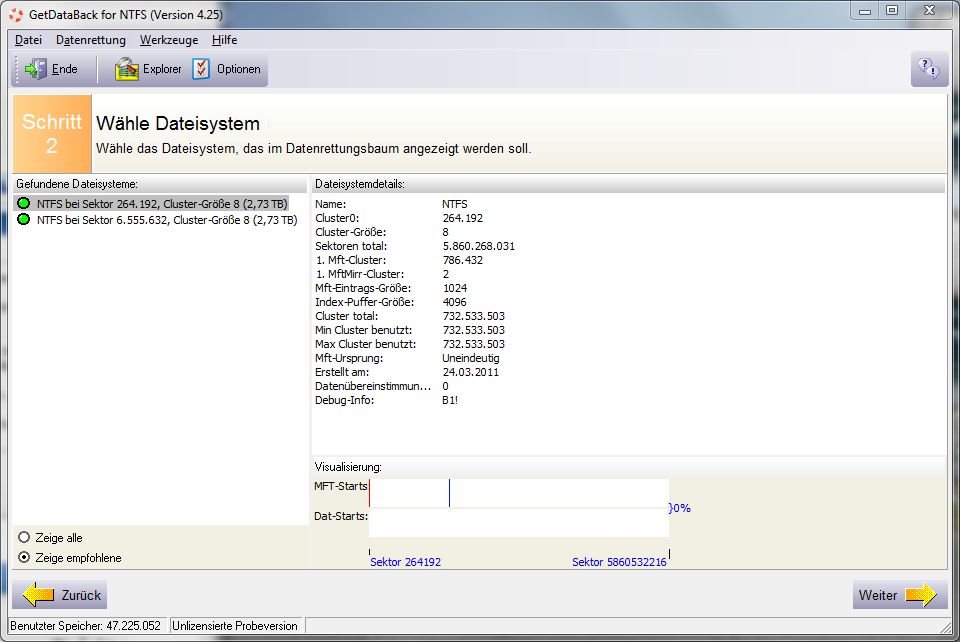Click the Dat-Starts visualization bar

point(519,523)
